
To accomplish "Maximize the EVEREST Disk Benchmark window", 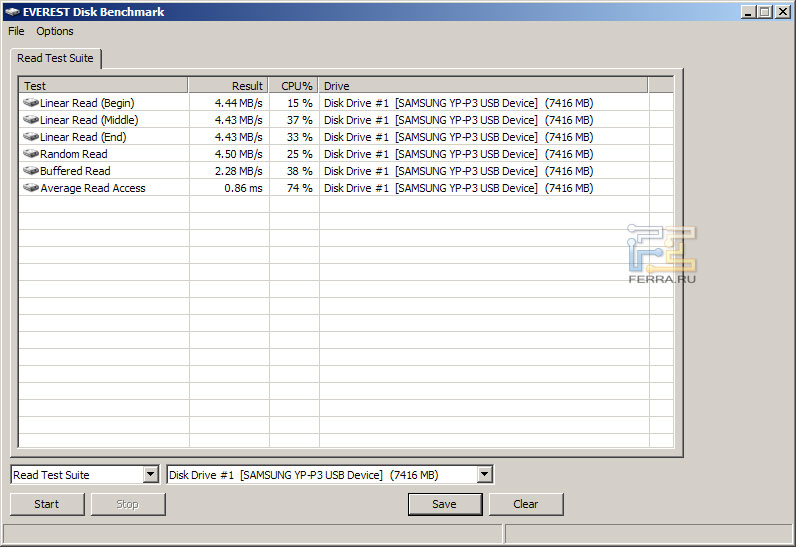I will [x=765, y=12].
